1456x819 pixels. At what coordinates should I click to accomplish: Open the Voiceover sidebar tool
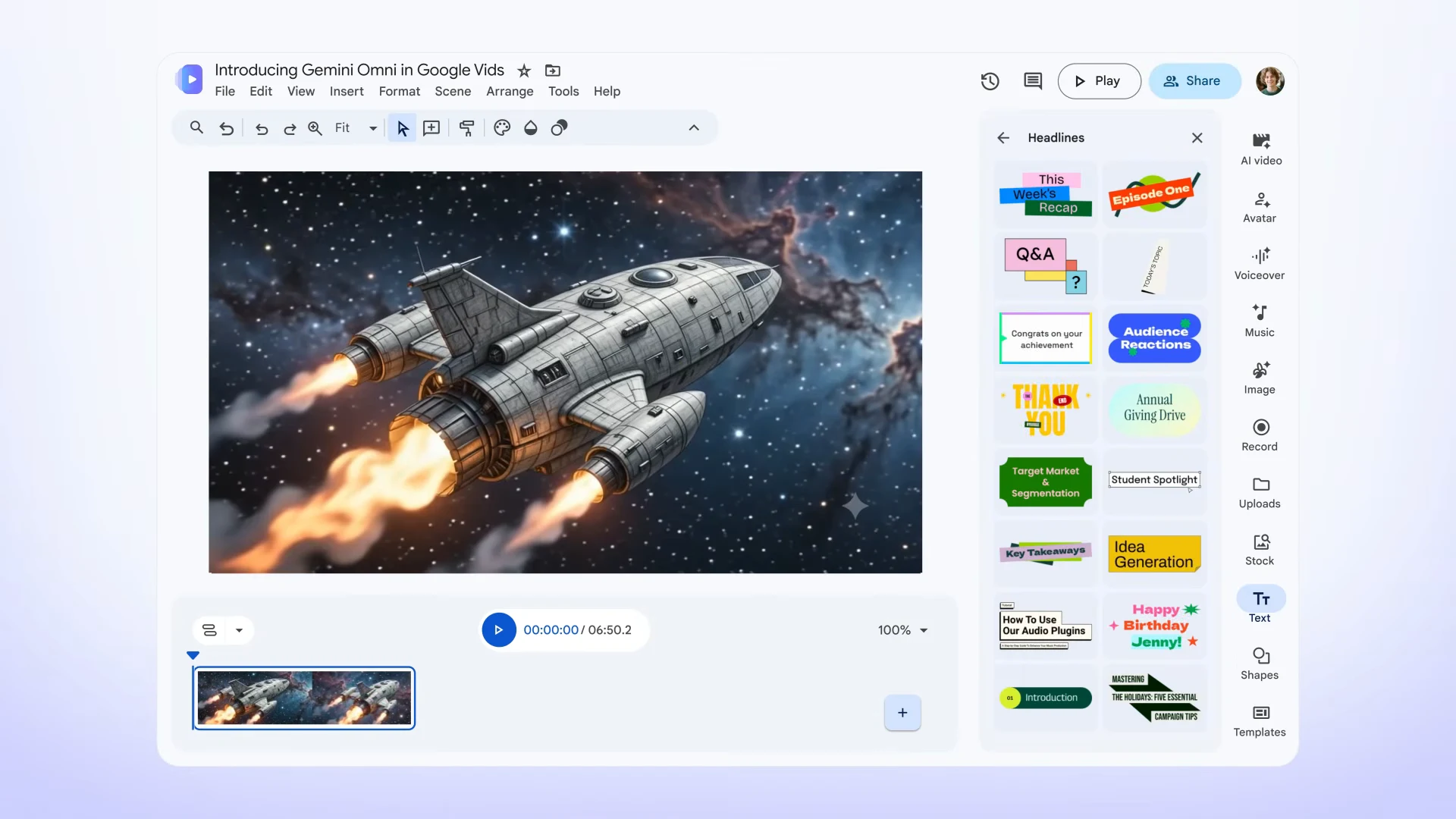(1260, 264)
